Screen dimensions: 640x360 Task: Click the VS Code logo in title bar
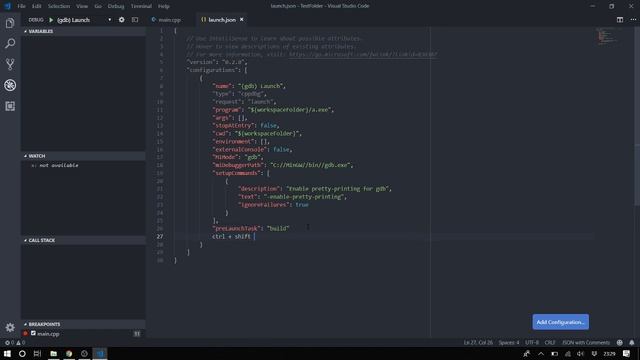tap(7, 6)
